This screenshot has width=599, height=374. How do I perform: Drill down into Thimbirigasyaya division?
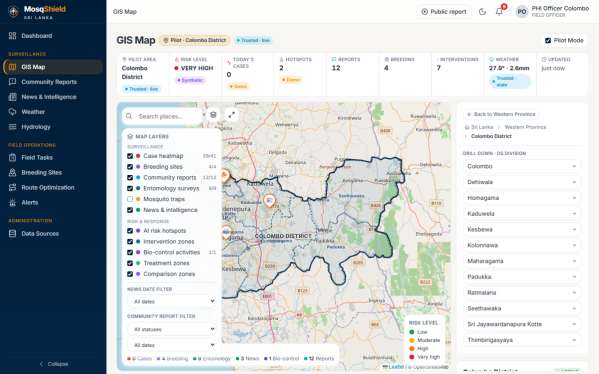pos(521,340)
